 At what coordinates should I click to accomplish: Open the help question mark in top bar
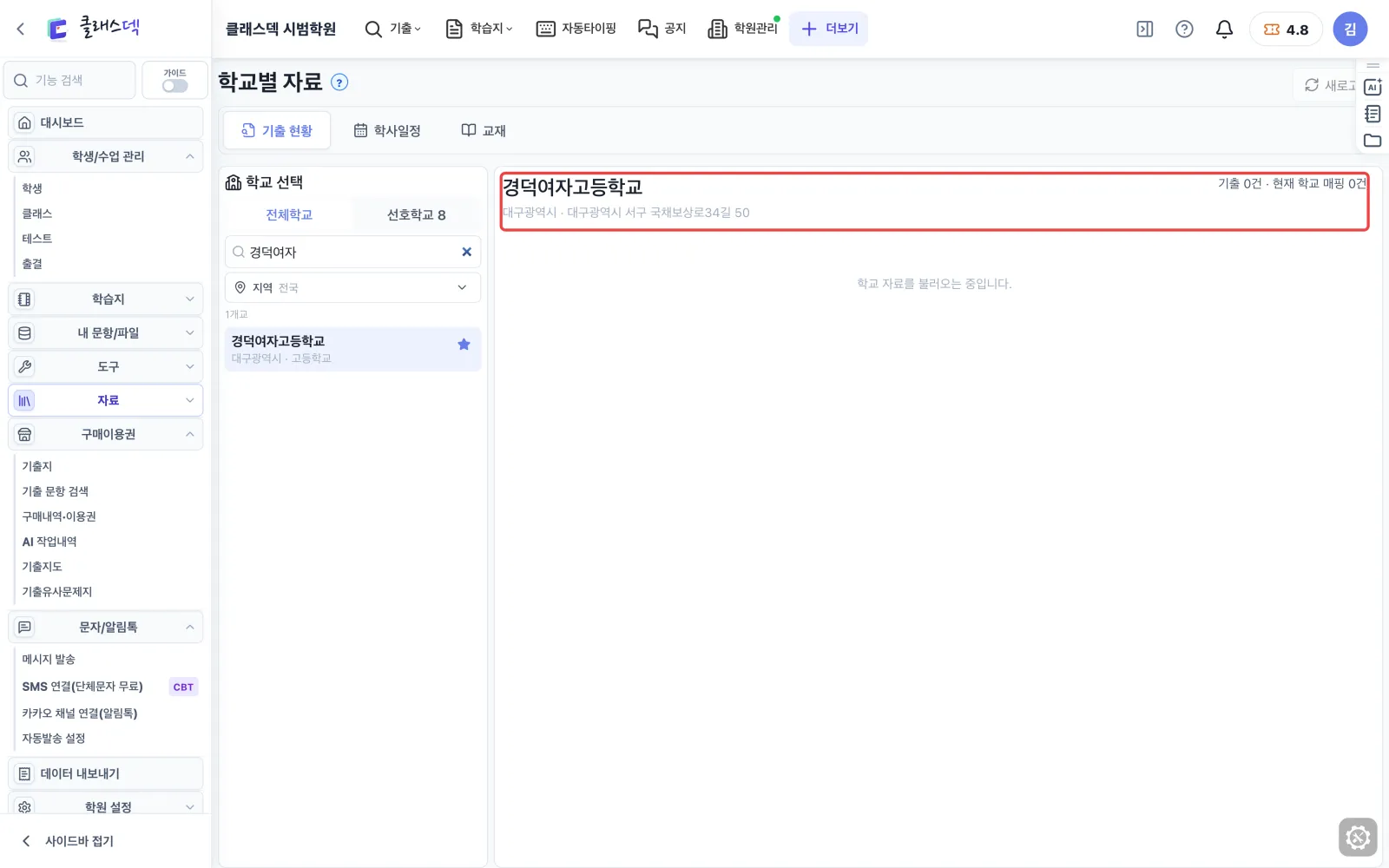(x=1184, y=29)
